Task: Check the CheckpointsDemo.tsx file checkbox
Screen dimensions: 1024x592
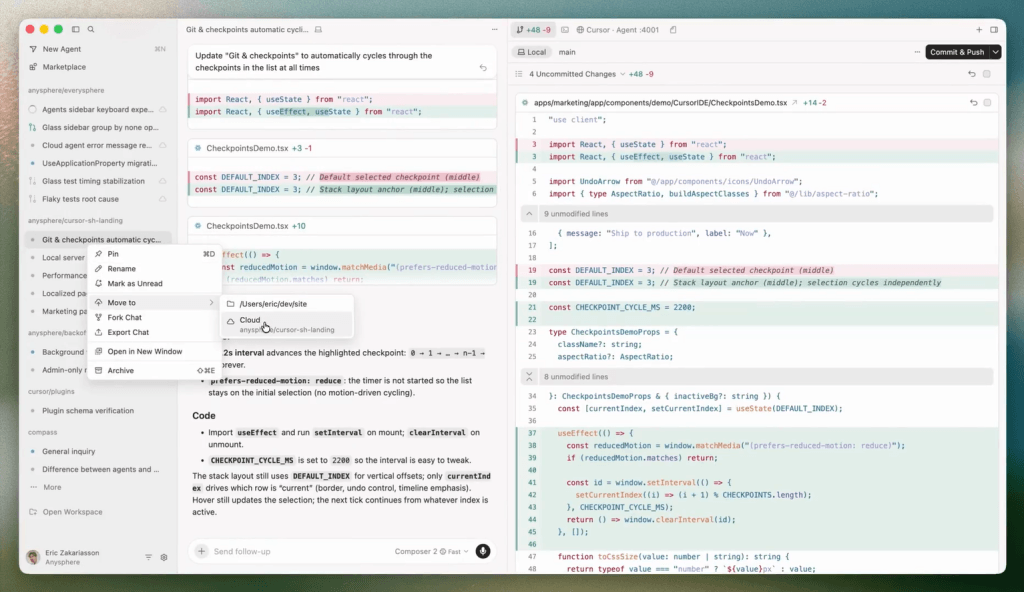Action: point(987,103)
